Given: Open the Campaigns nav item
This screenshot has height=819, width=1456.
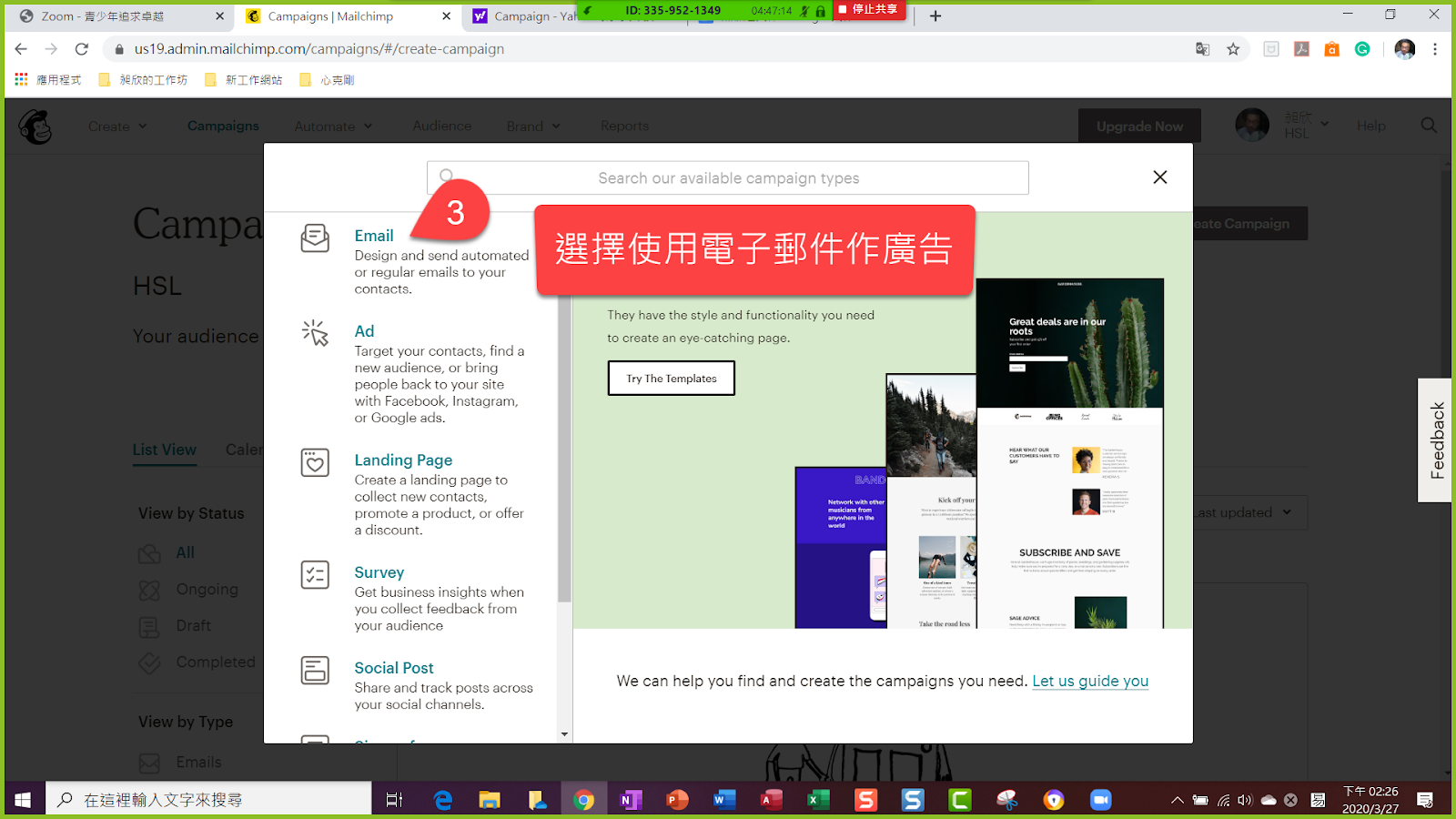Looking at the screenshot, I should point(223,126).
